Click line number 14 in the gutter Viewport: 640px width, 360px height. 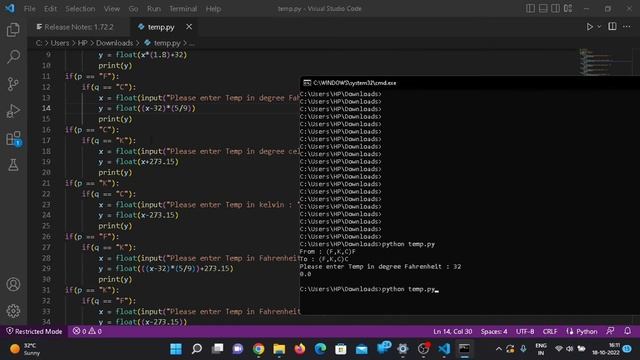coord(46,108)
